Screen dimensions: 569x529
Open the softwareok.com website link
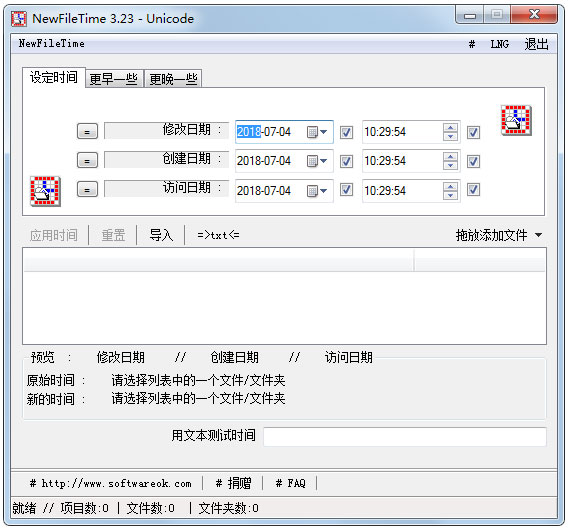tap(111, 483)
